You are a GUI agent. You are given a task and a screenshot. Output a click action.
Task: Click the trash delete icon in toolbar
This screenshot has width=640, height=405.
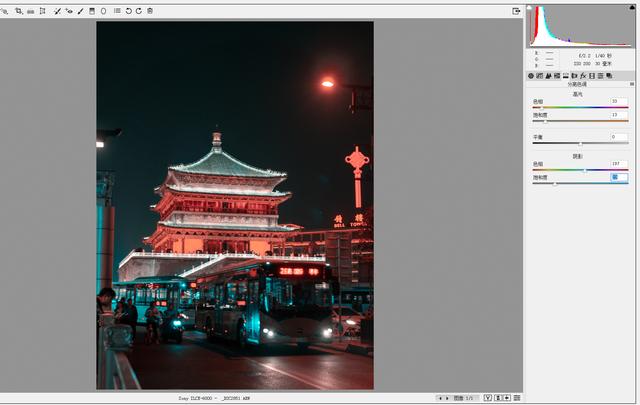pyautogui.click(x=150, y=11)
